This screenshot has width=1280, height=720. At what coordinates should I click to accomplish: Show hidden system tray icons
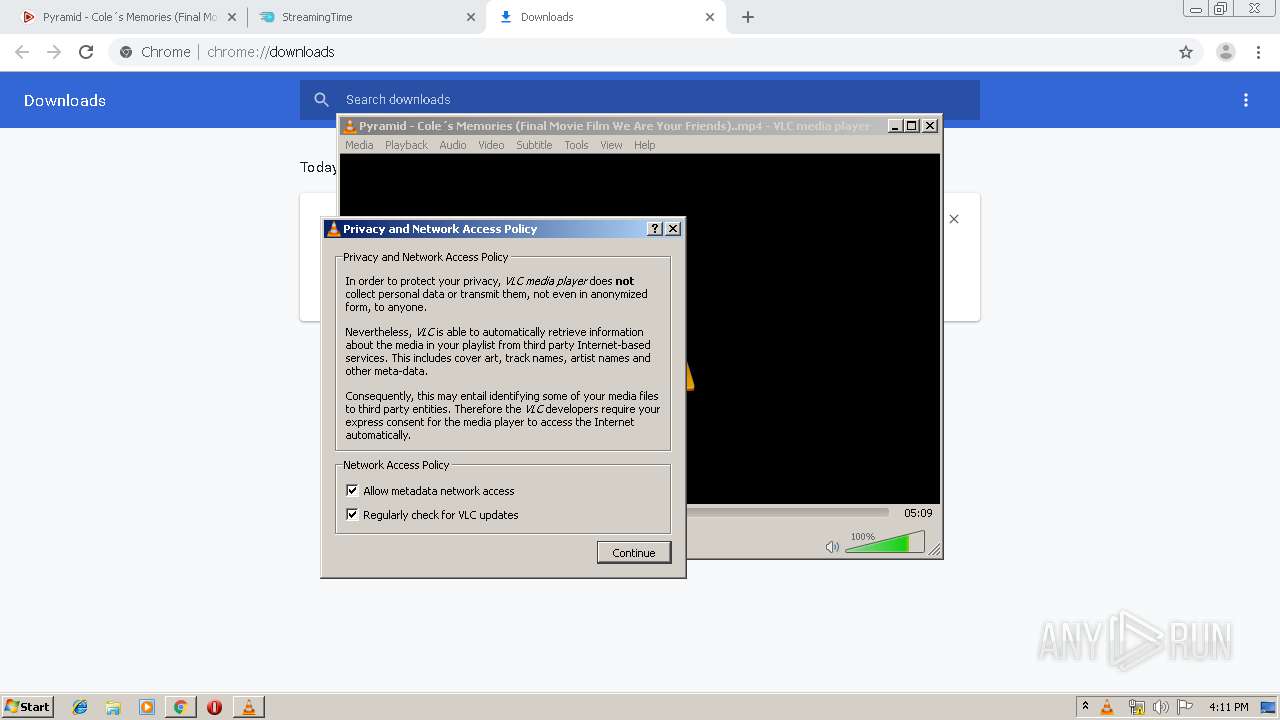point(1085,706)
